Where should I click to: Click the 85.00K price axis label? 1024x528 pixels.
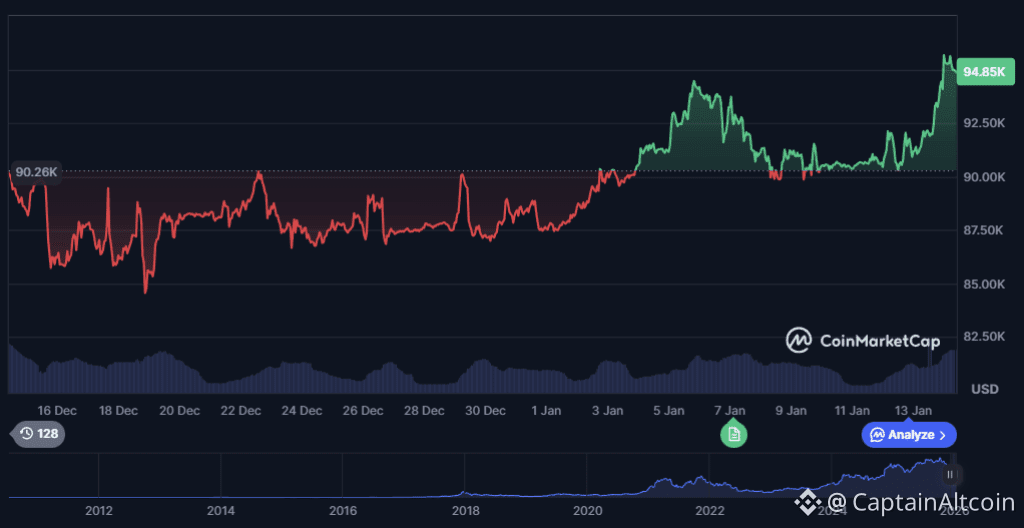point(985,284)
